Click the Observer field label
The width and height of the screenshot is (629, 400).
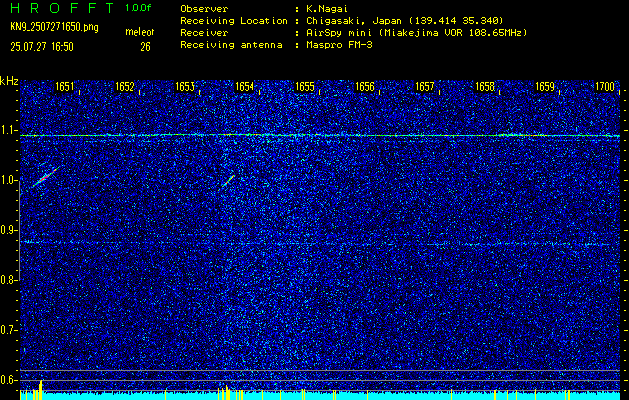pyautogui.click(x=204, y=9)
